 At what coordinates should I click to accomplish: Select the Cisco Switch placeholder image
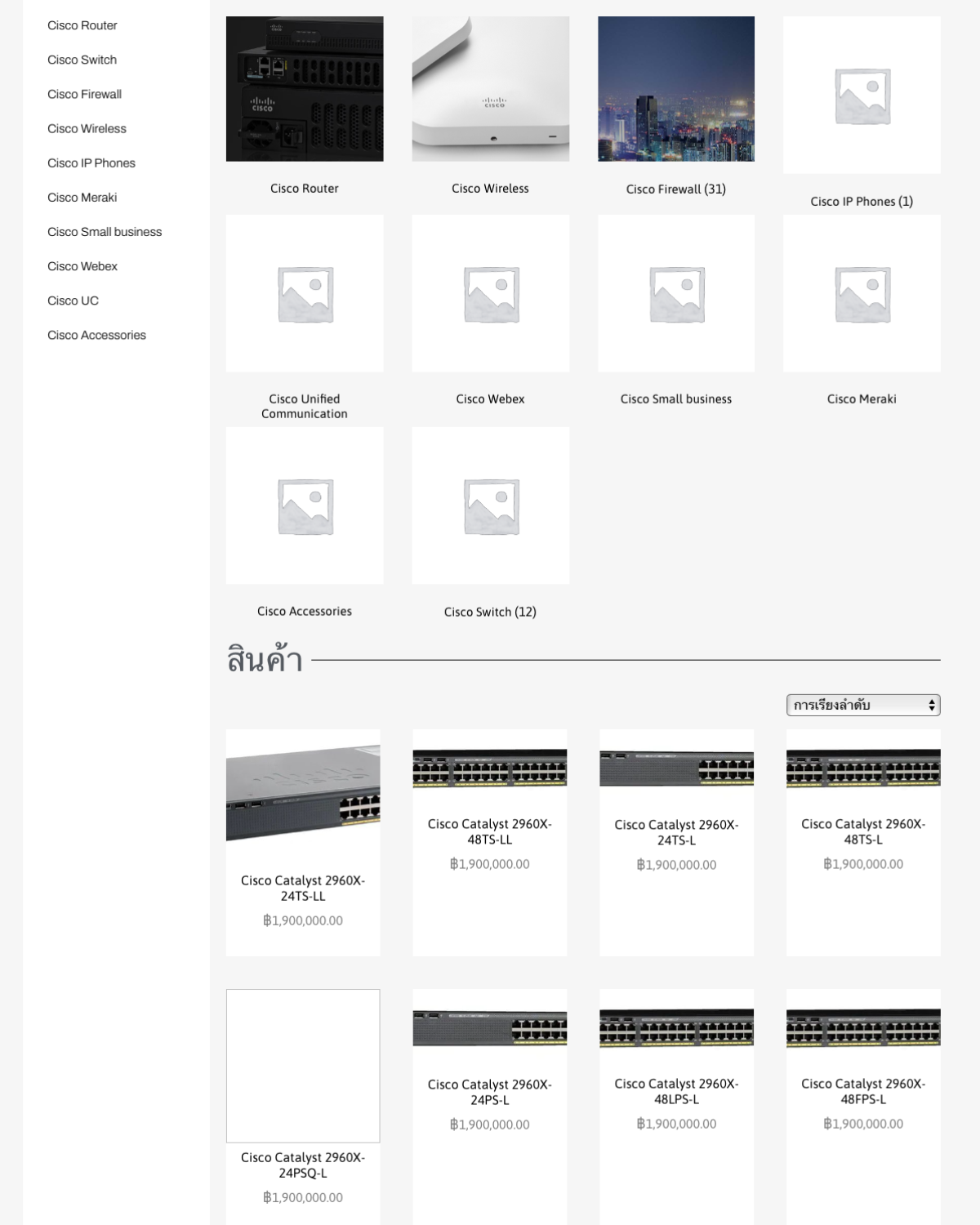[490, 506]
